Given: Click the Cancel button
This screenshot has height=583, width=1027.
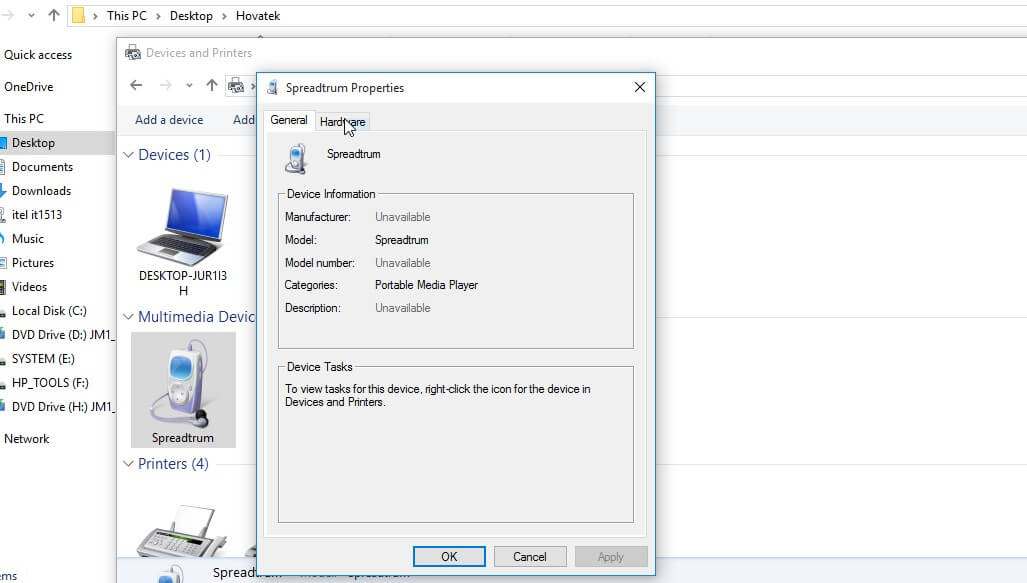Looking at the screenshot, I should pos(529,556).
